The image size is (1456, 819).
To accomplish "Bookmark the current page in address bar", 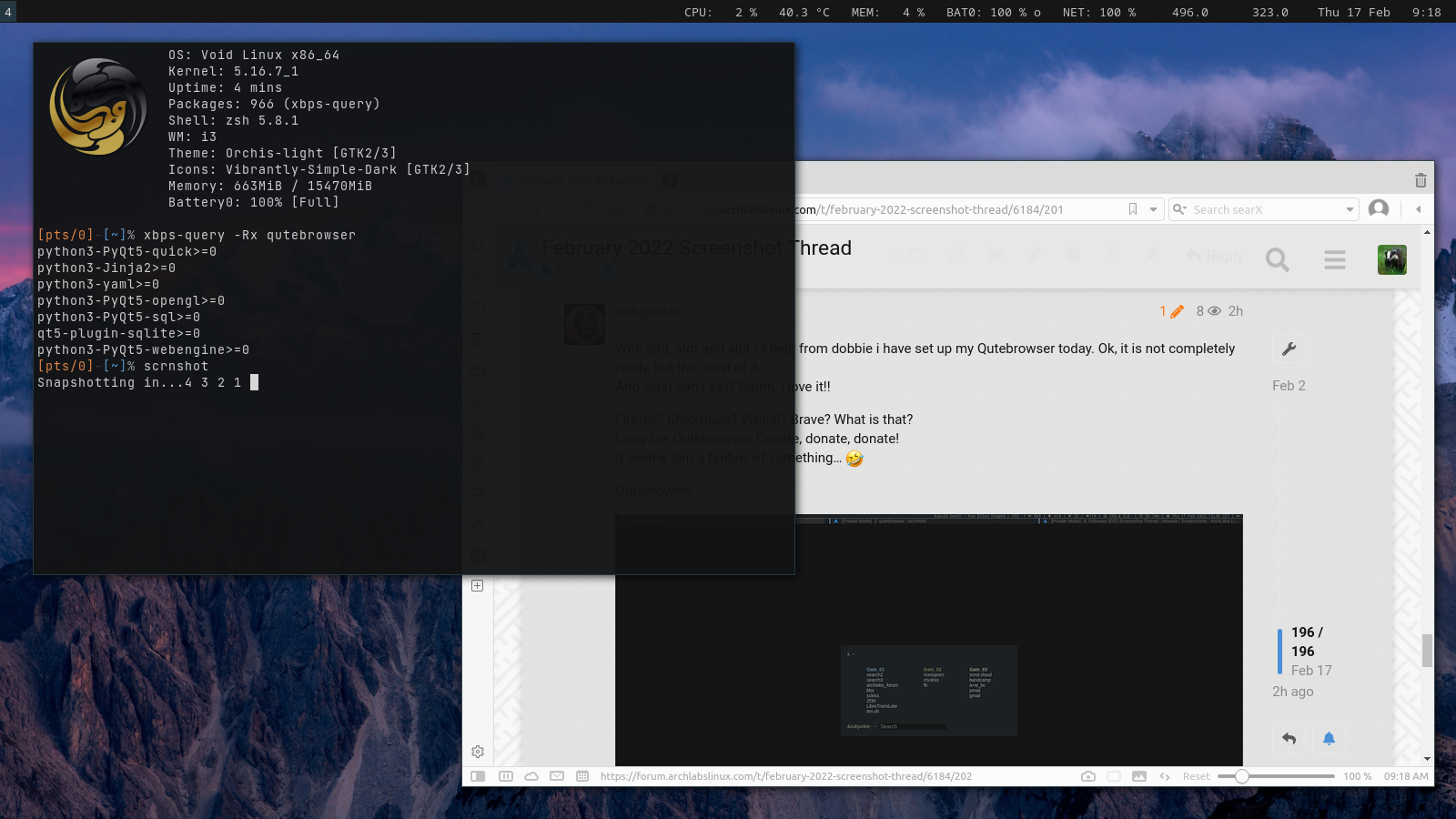I will coord(1133,209).
